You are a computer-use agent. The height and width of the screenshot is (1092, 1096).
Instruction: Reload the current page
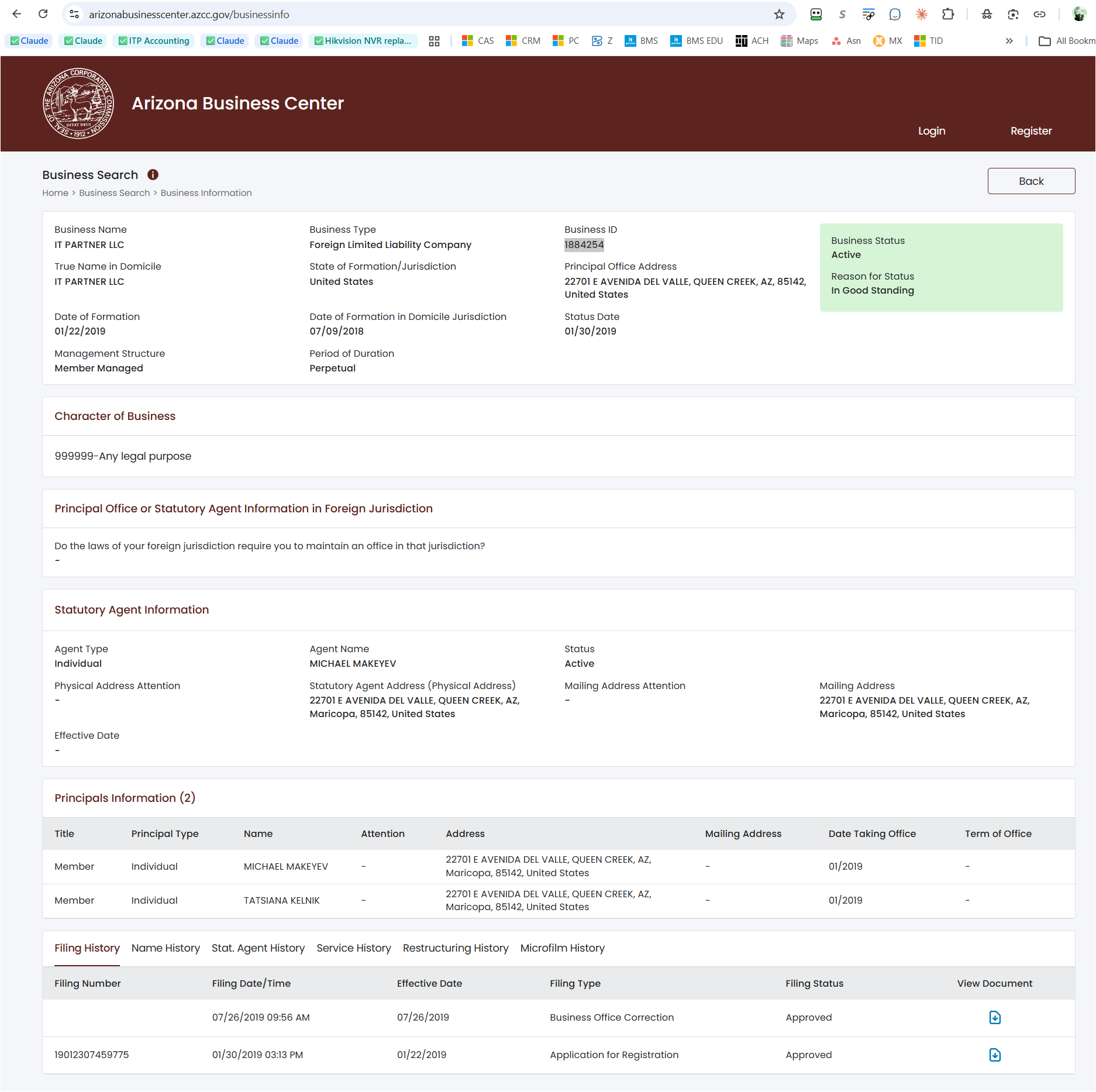43,14
